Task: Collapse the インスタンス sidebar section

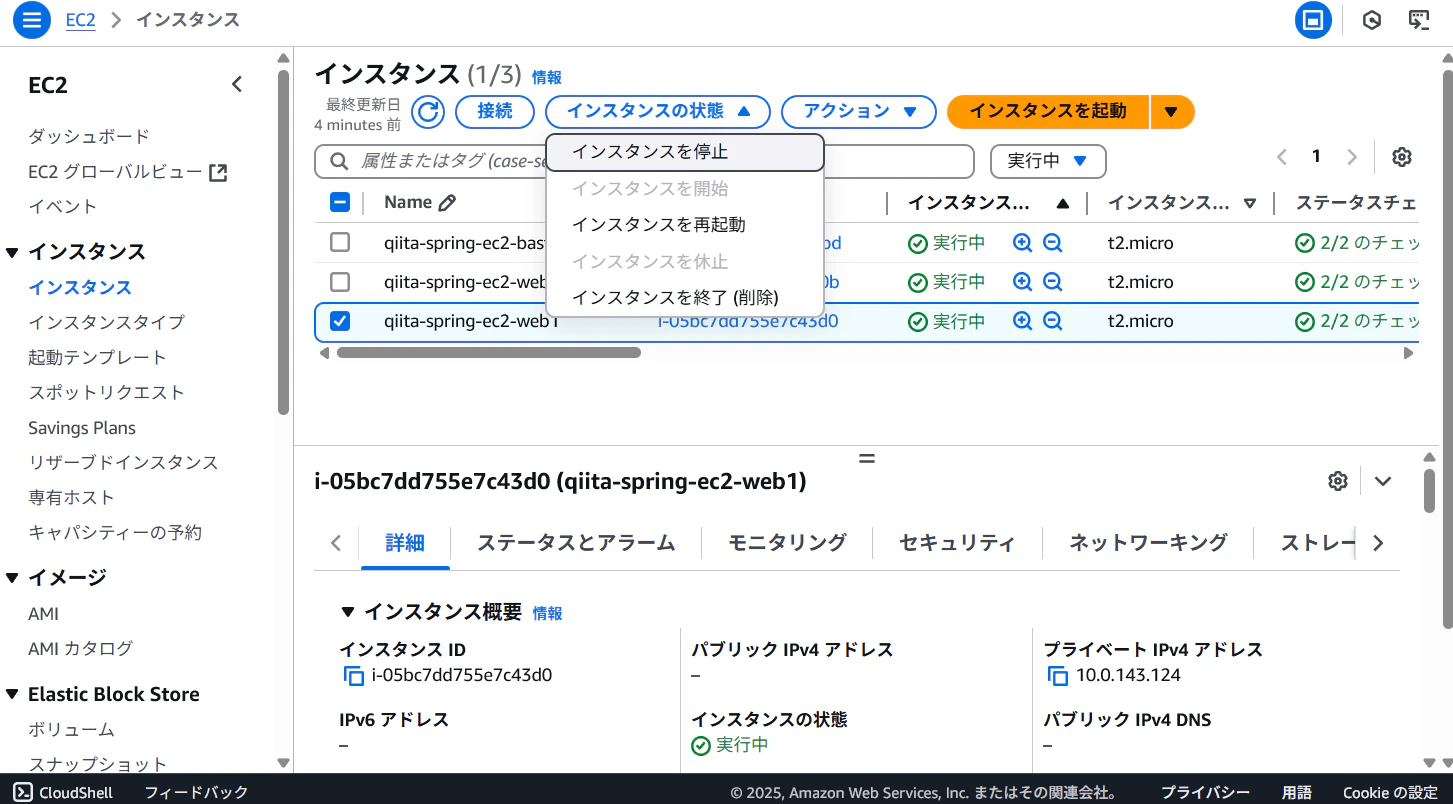Action: (12, 252)
